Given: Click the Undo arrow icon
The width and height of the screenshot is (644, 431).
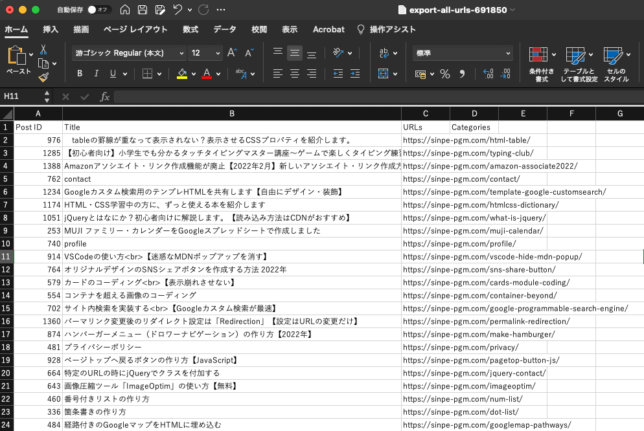Looking at the screenshot, I should coord(177,9).
